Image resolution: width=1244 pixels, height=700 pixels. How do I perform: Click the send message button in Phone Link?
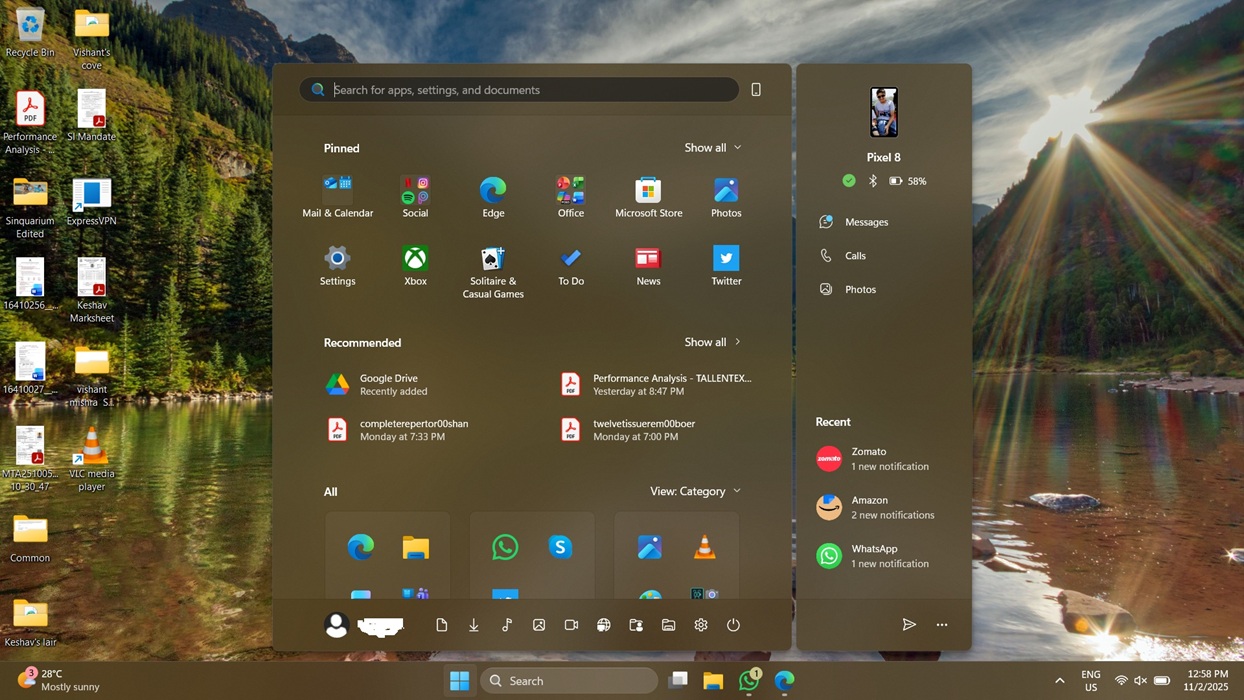point(908,624)
